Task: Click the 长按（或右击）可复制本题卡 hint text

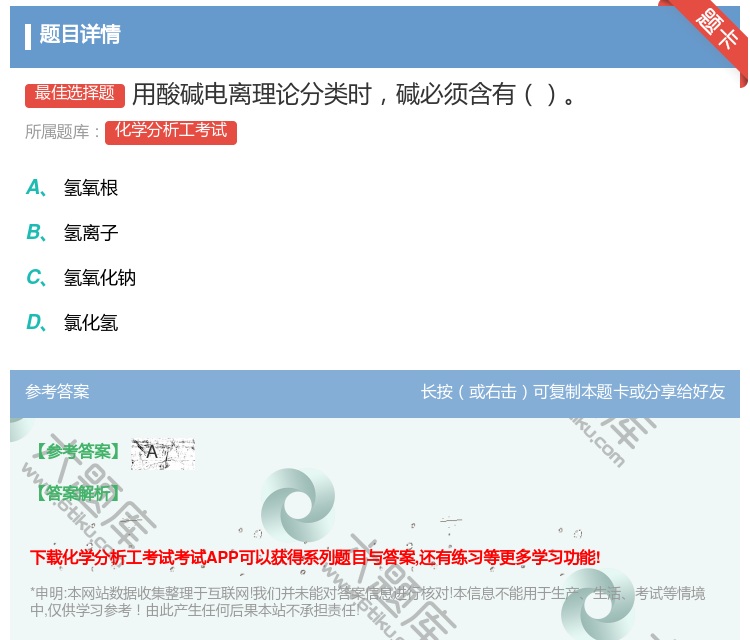Action: click(573, 392)
